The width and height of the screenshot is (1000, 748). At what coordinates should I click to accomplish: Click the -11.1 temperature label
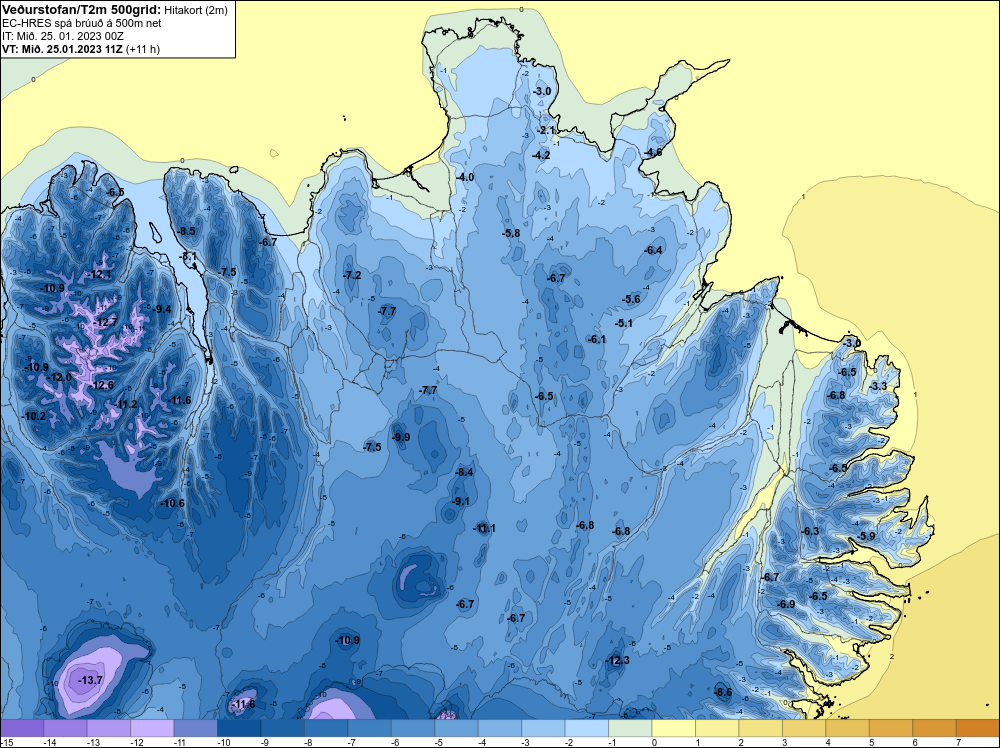(x=484, y=528)
